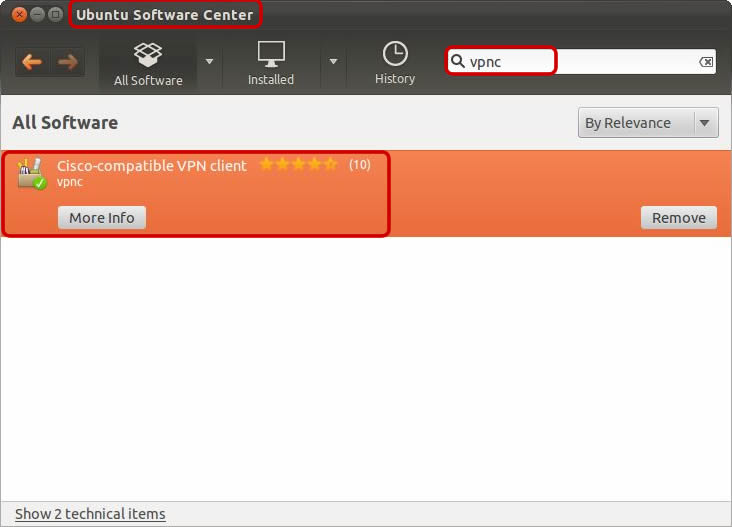Screen dimensions: 732x527
Task: Click the (10) reviews count
Action: click(359, 164)
